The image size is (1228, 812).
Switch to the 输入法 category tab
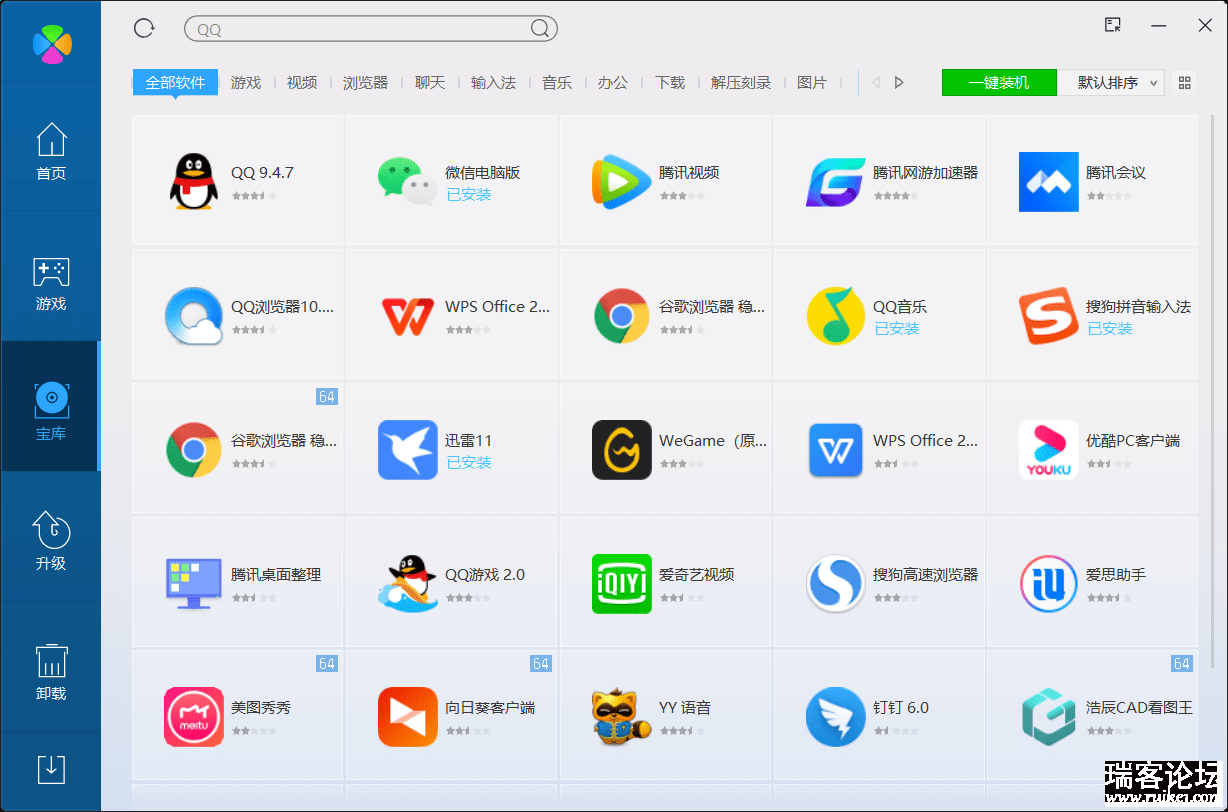tap(494, 83)
